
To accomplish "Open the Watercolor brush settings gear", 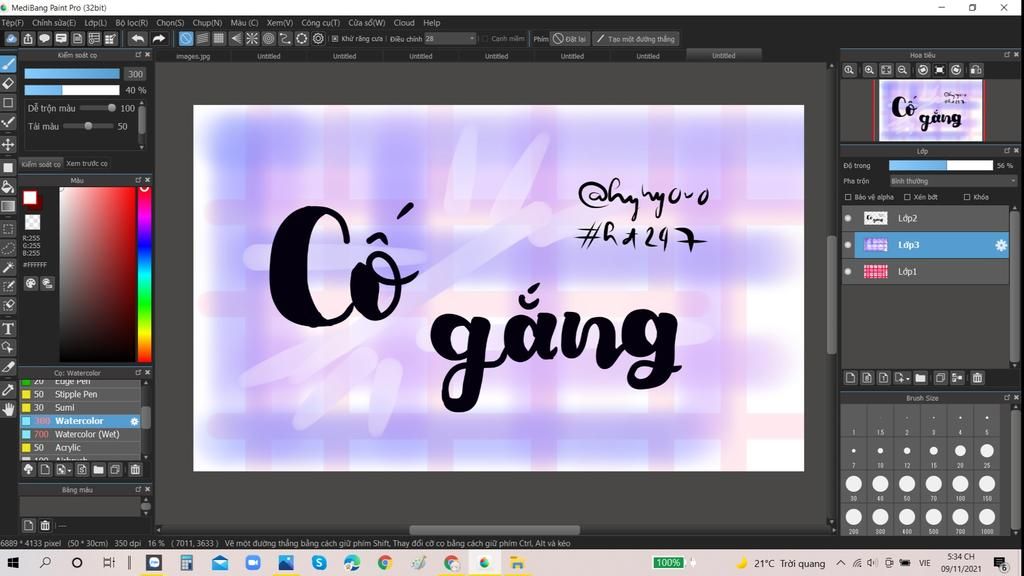I will (135, 421).
